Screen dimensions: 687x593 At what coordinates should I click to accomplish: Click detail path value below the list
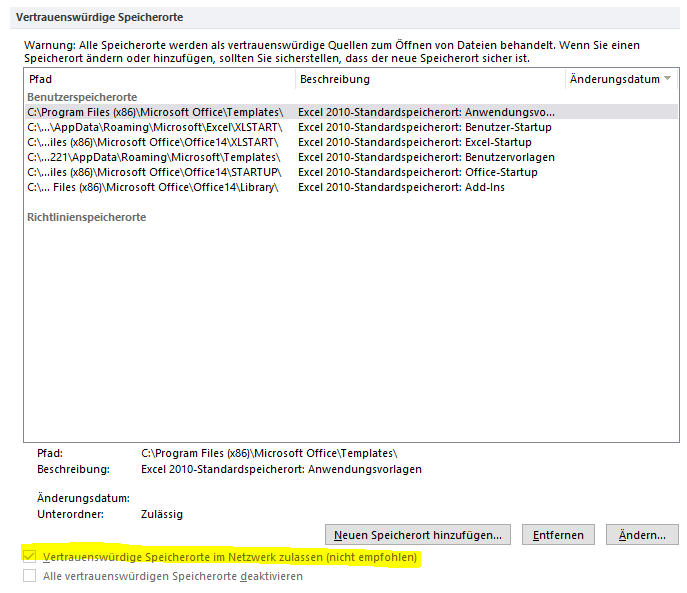(269, 453)
